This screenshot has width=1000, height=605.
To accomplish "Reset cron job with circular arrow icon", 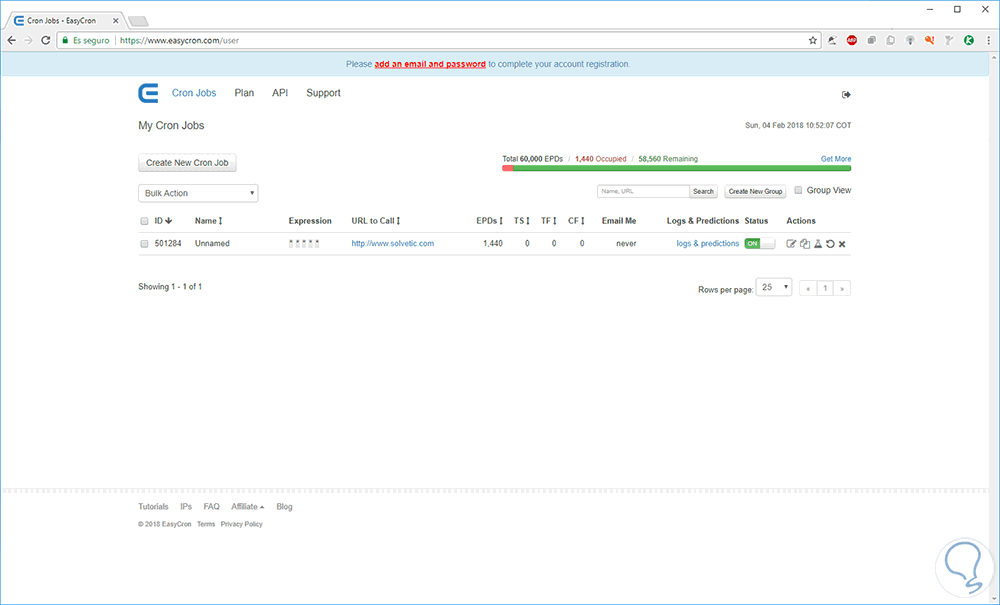I will point(830,244).
